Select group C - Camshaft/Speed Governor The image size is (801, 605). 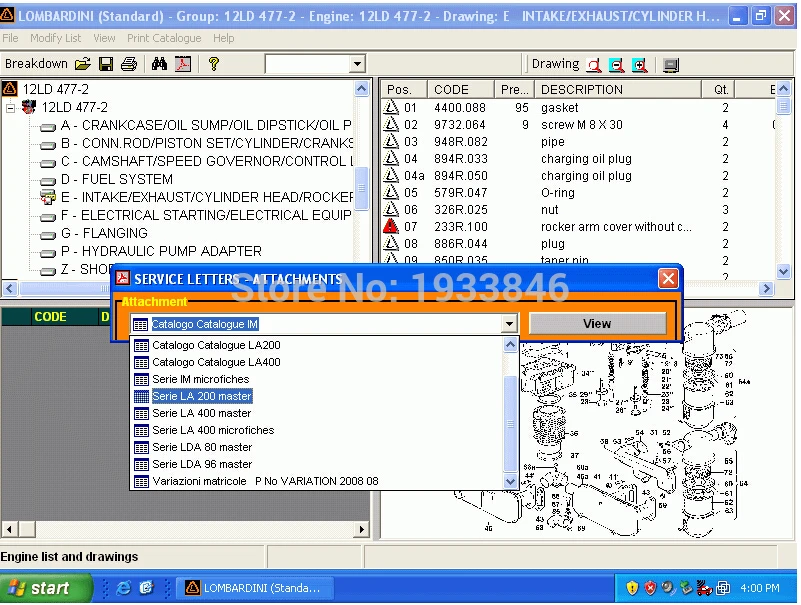coord(207,161)
